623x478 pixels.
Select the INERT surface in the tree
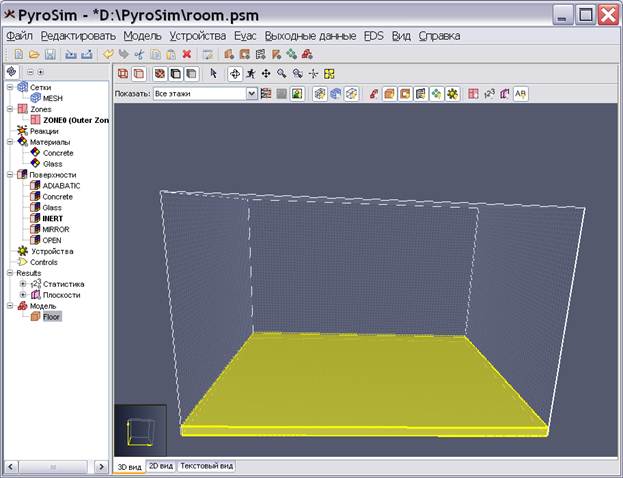(x=52, y=219)
